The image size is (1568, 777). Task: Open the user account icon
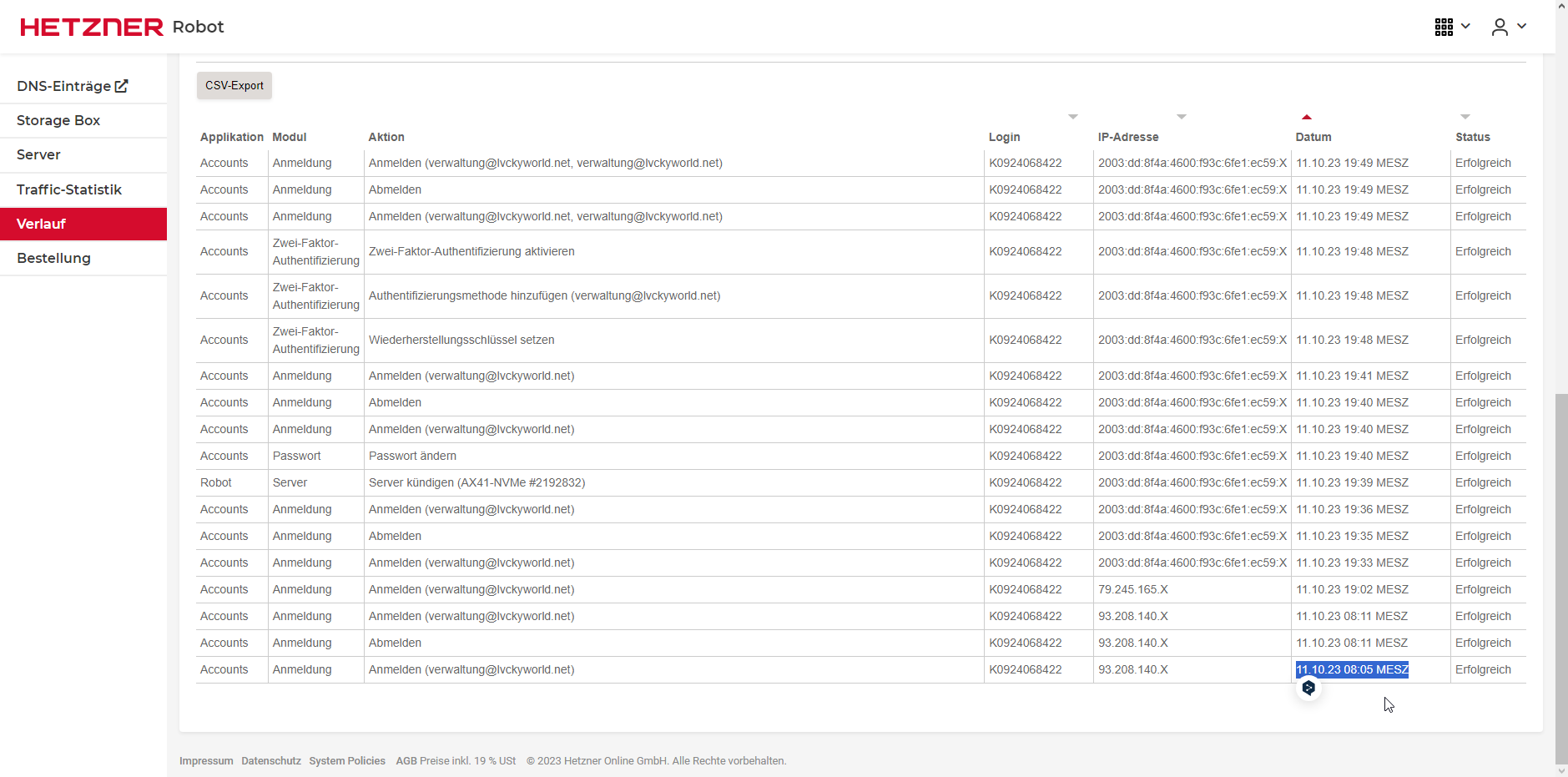pyautogui.click(x=1500, y=27)
